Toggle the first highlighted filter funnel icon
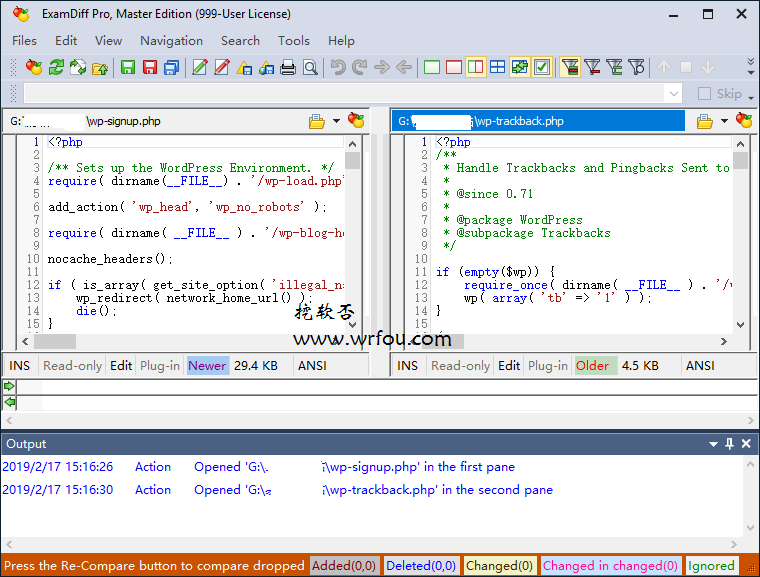The image size is (760, 577). (x=570, y=67)
